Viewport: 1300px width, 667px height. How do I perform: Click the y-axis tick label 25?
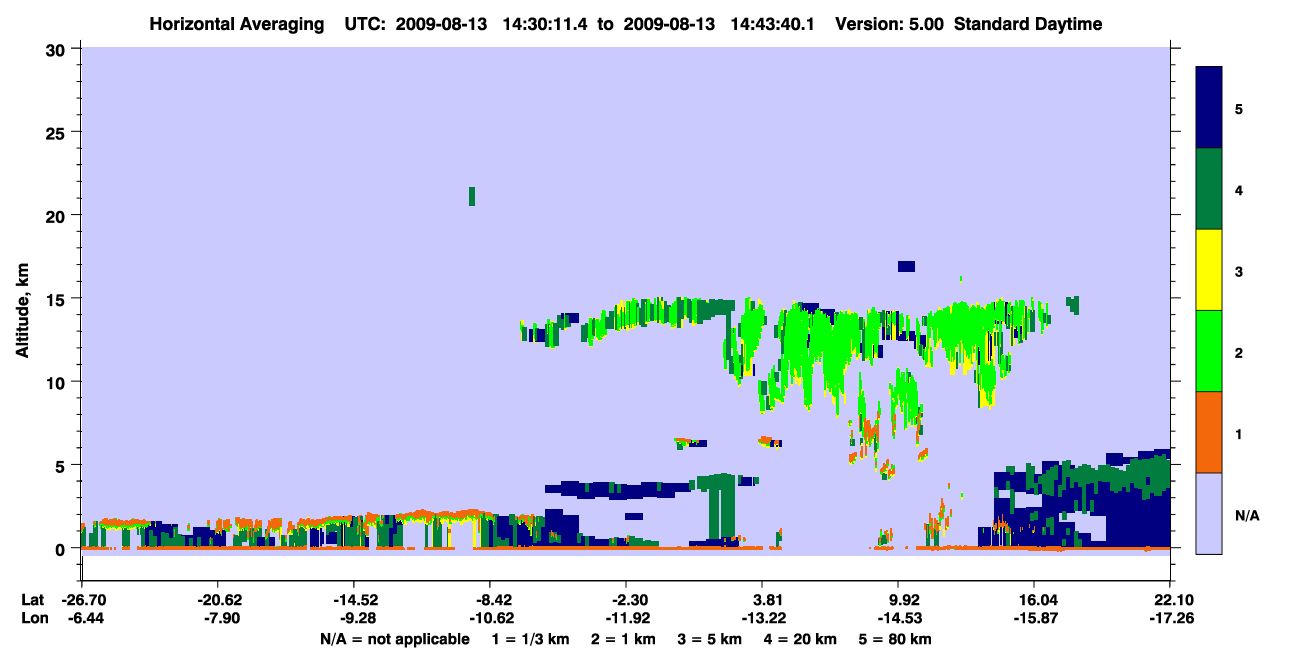point(58,132)
